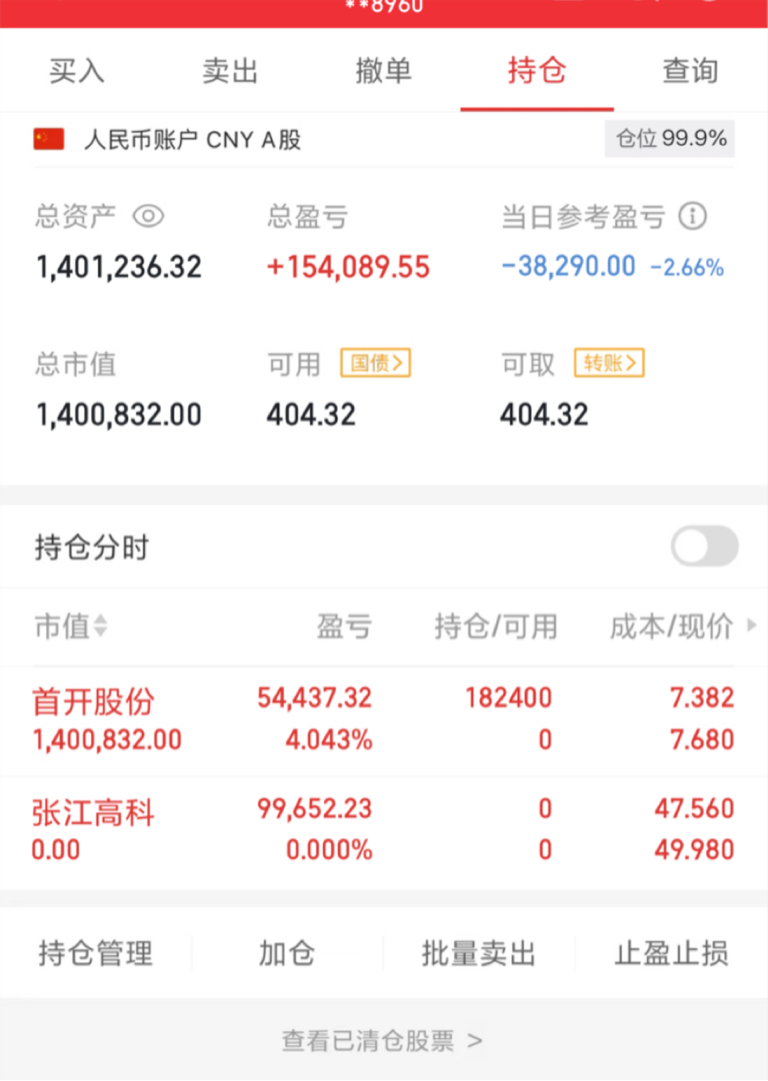This screenshot has height=1081, width=768.
Task: Enable the 持仓分时 toggle switch
Action: (x=704, y=547)
